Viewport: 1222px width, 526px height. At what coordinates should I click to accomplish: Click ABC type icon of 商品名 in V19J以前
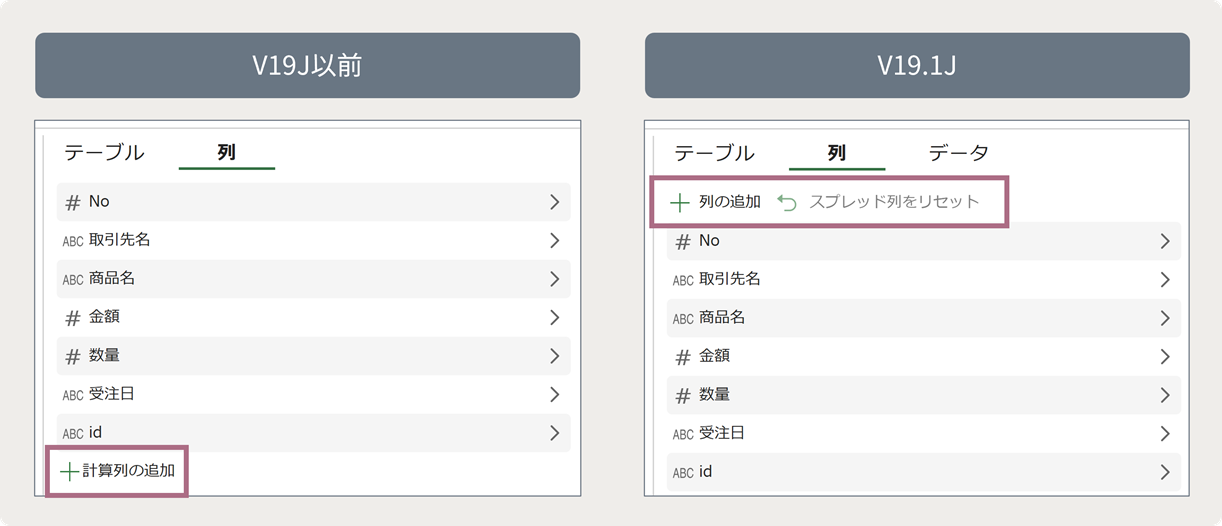(x=73, y=280)
